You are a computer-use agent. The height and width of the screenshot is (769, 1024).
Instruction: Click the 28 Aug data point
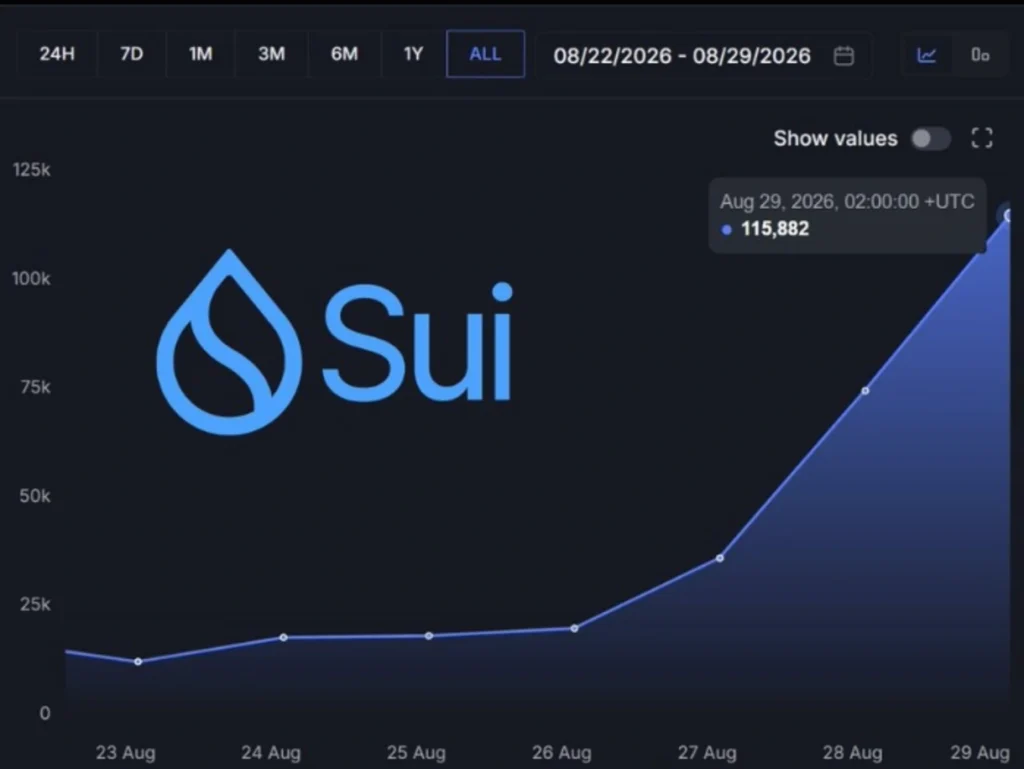[865, 391]
